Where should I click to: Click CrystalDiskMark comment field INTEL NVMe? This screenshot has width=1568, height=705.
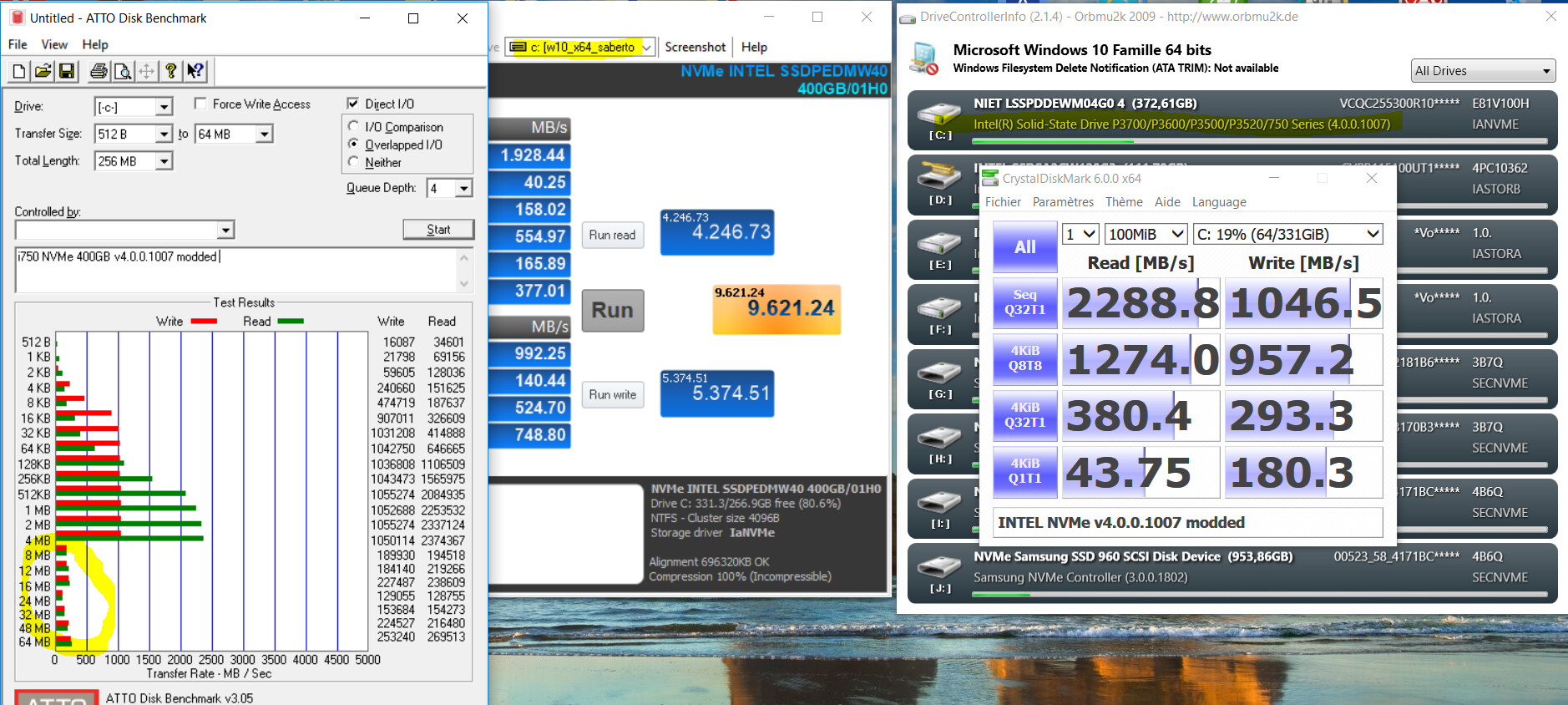pyautogui.click(x=1187, y=523)
